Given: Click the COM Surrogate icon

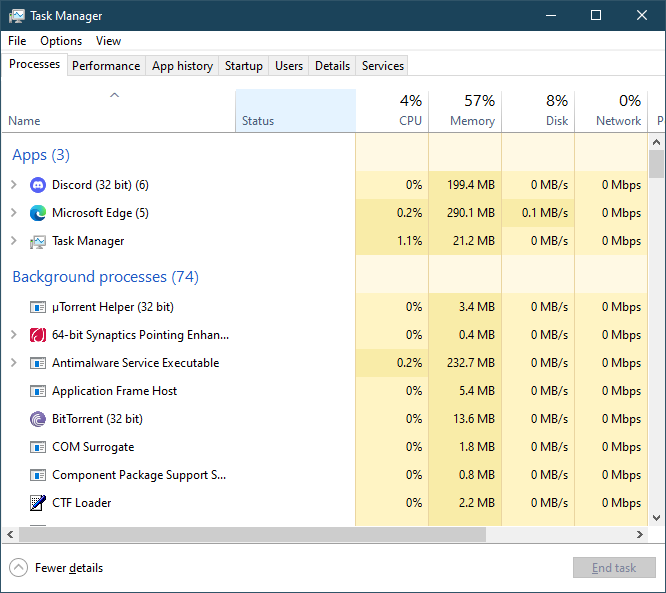Looking at the screenshot, I should click(x=38, y=447).
